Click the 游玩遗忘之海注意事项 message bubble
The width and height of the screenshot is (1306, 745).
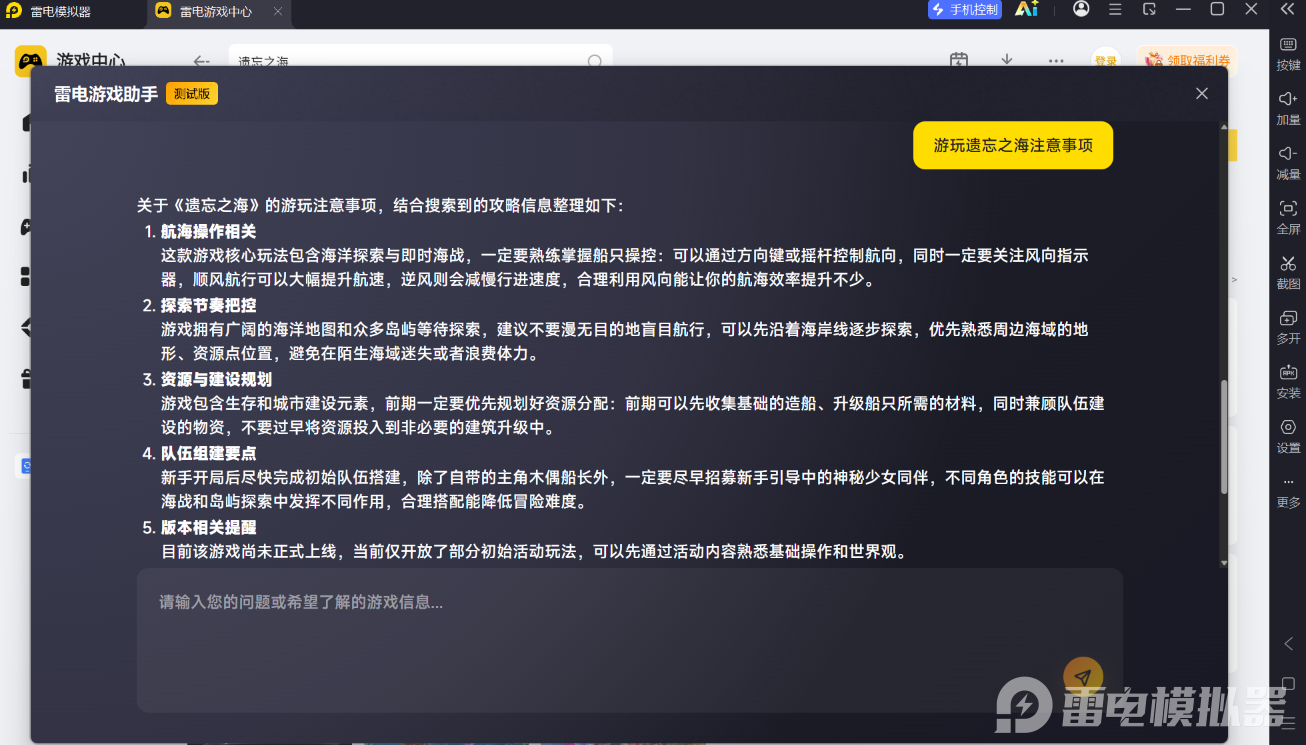click(x=1013, y=145)
